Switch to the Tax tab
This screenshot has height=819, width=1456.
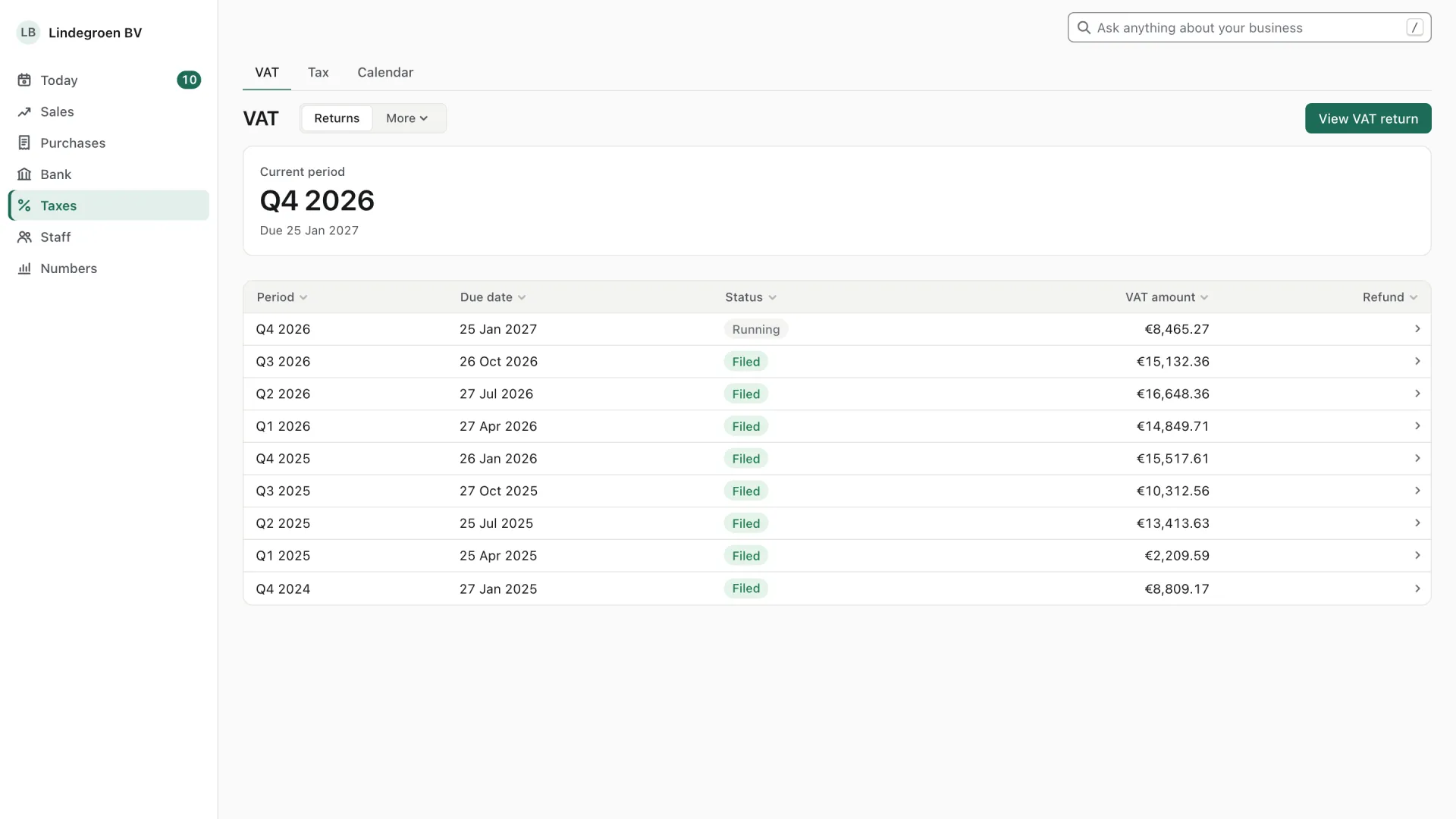(318, 73)
